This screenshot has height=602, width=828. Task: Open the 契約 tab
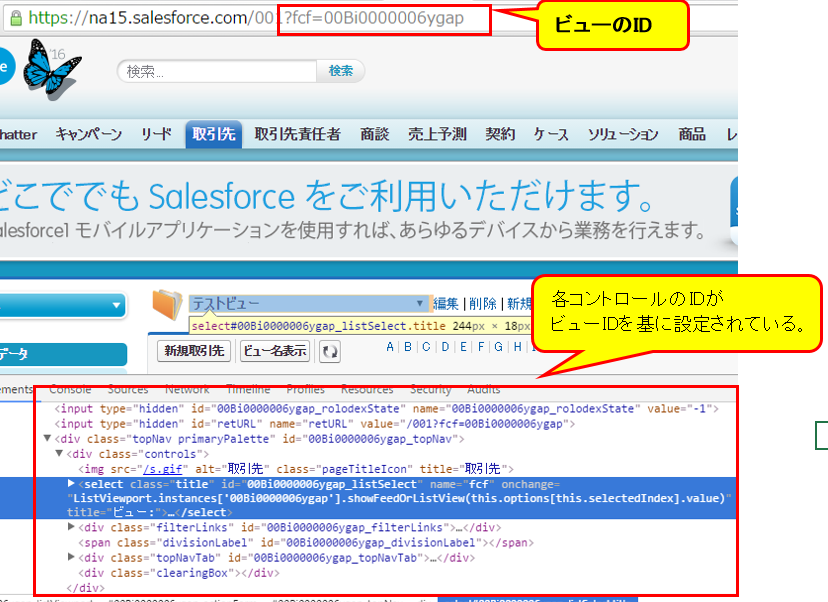[x=500, y=135]
